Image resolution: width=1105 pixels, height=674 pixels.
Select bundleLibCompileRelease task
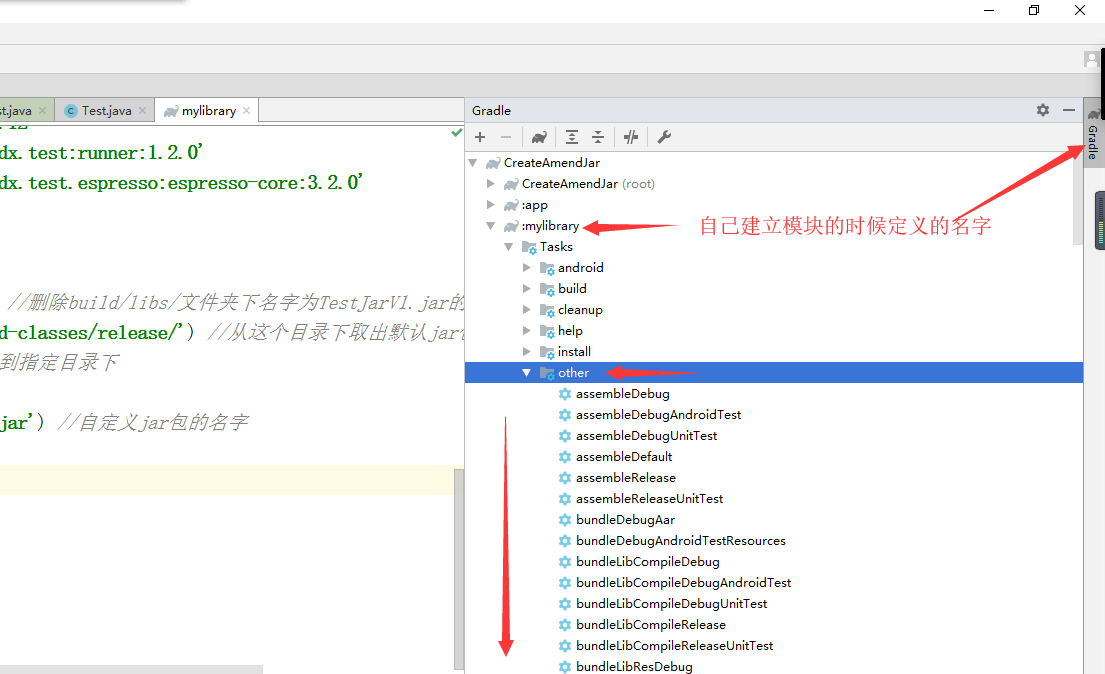point(650,625)
